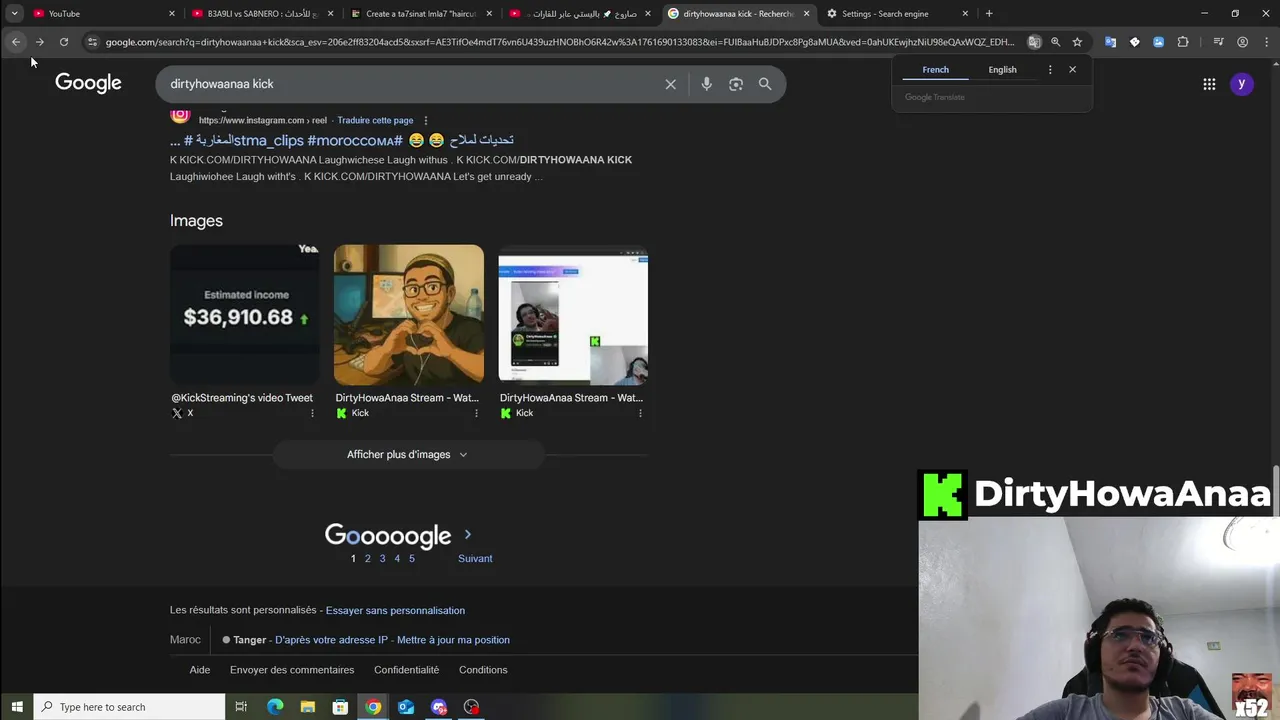The image size is (1280, 720).
Task: Reload the page with the refresh icon
Action: tap(63, 42)
